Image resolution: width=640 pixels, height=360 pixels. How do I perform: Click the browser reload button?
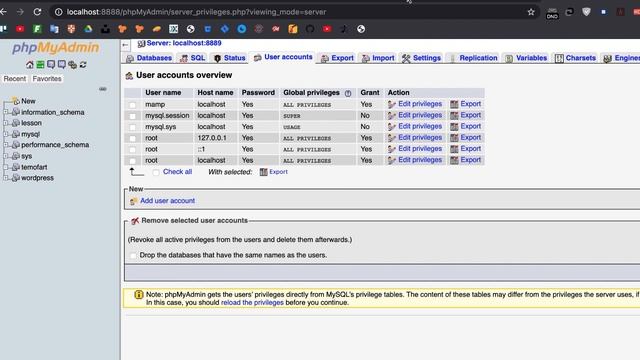pyautogui.click(x=37, y=12)
